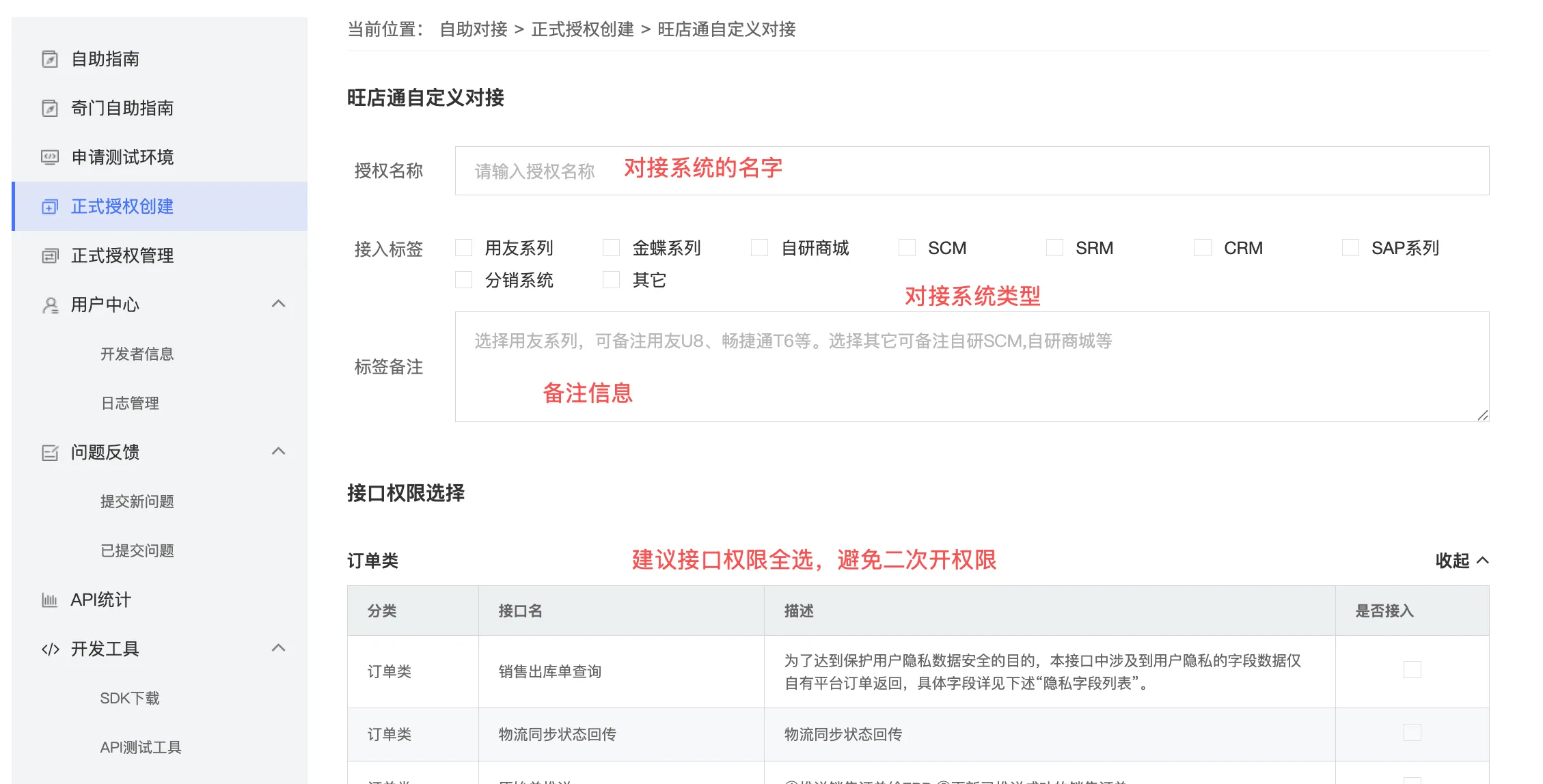Collapse the 问题反馈 section chevron
The image size is (1543, 784).
(278, 451)
